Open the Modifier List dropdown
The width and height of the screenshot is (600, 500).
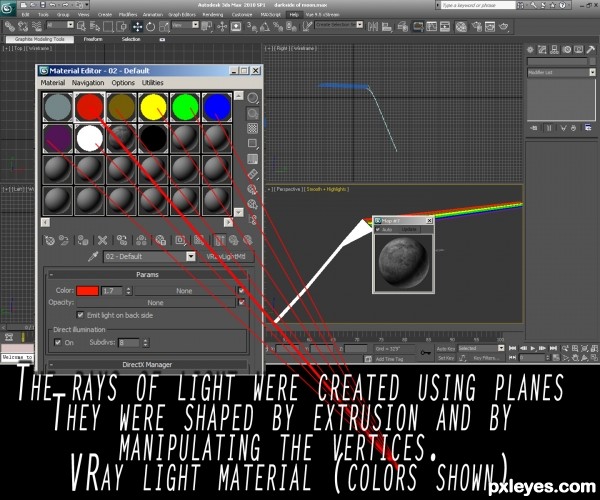[x=561, y=72]
